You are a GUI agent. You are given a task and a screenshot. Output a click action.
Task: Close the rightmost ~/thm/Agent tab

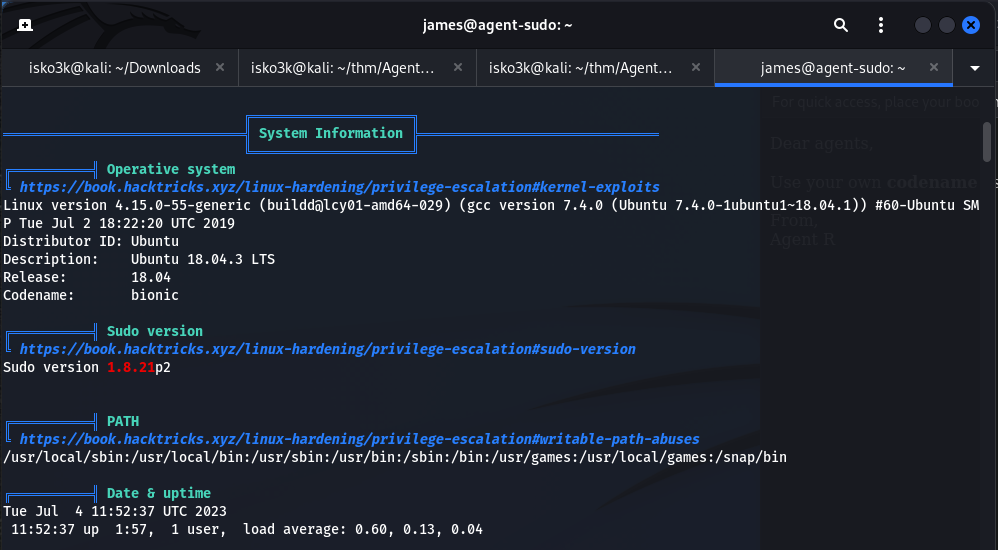(x=696, y=68)
